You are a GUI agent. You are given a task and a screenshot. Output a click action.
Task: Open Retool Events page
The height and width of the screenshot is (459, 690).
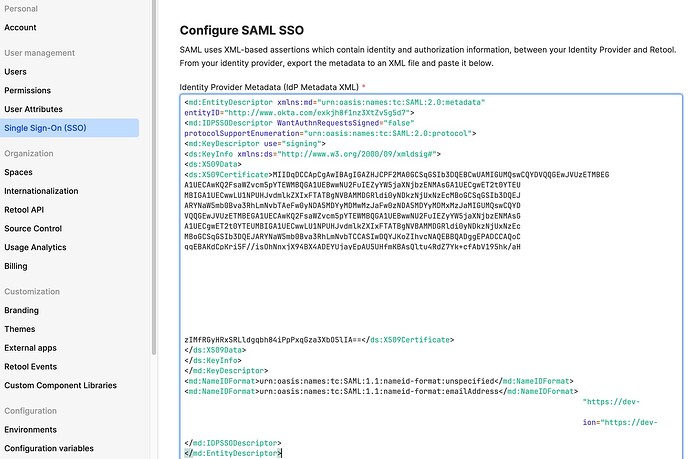(30, 367)
